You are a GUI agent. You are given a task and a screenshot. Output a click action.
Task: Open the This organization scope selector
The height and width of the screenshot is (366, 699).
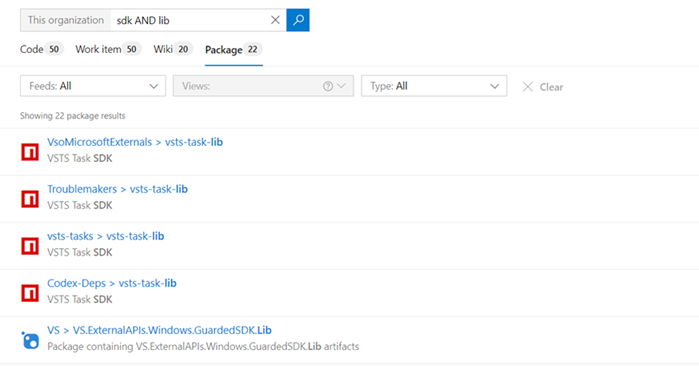pos(66,20)
